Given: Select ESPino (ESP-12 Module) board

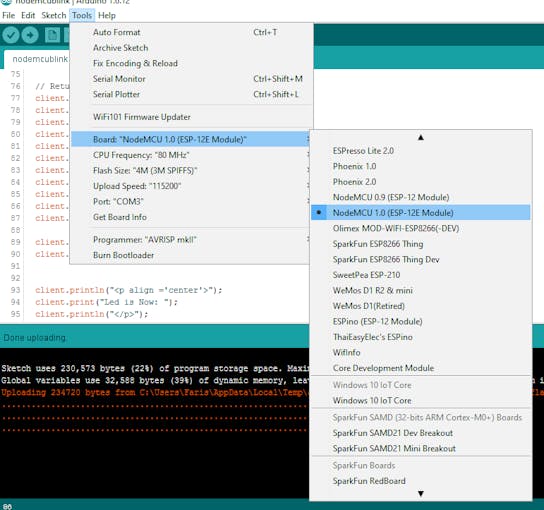Looking at the screenshot, I should [x=420, y=322].
